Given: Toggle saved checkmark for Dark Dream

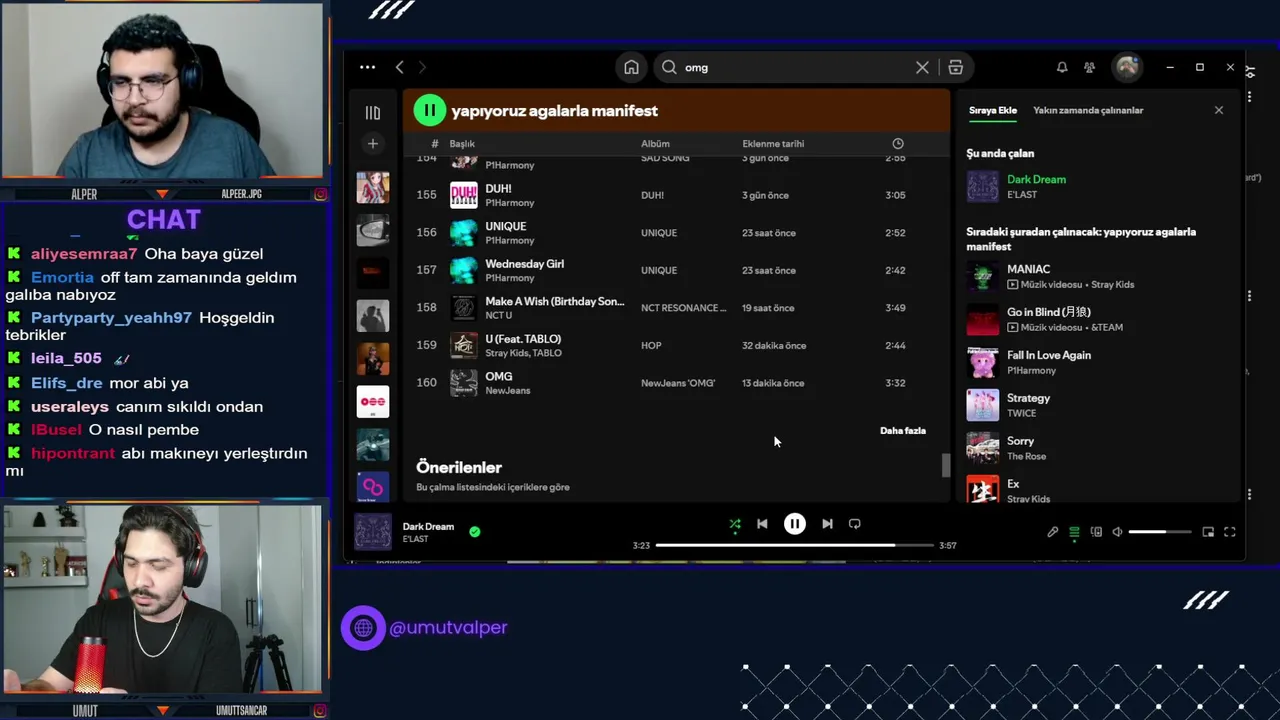Looking at the screenshot, I should tap(475, 532).
